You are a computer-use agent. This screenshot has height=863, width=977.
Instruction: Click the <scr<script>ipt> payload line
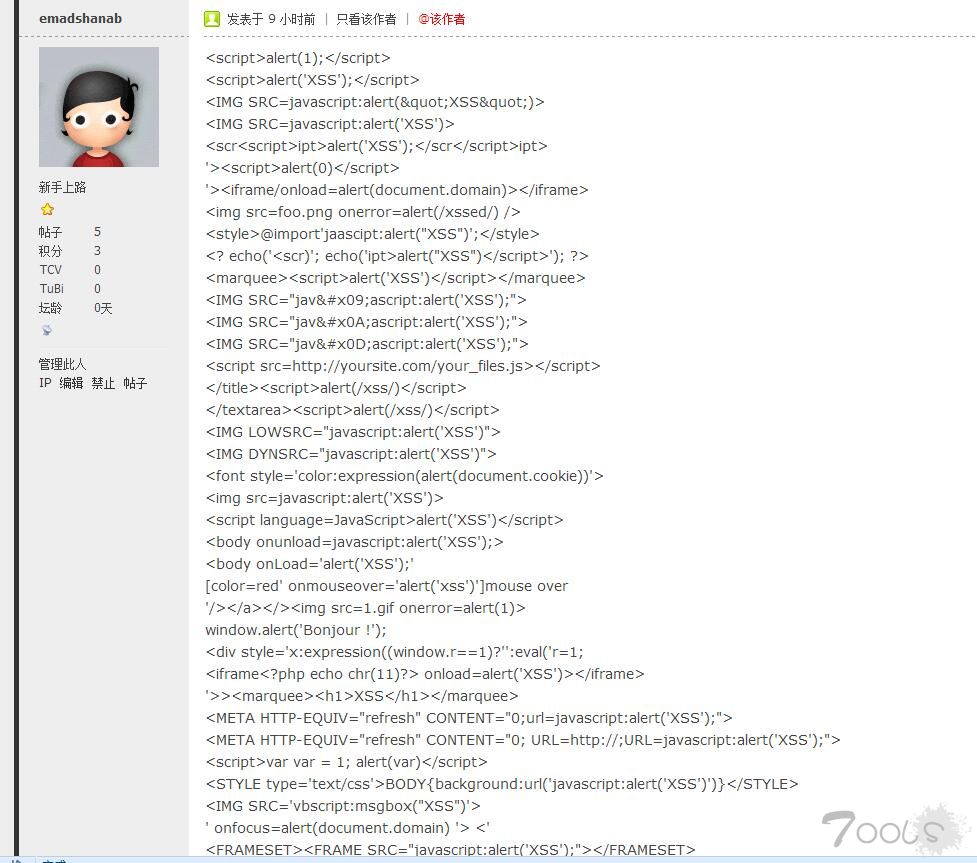pyautogui.click(x=376, y=146)
